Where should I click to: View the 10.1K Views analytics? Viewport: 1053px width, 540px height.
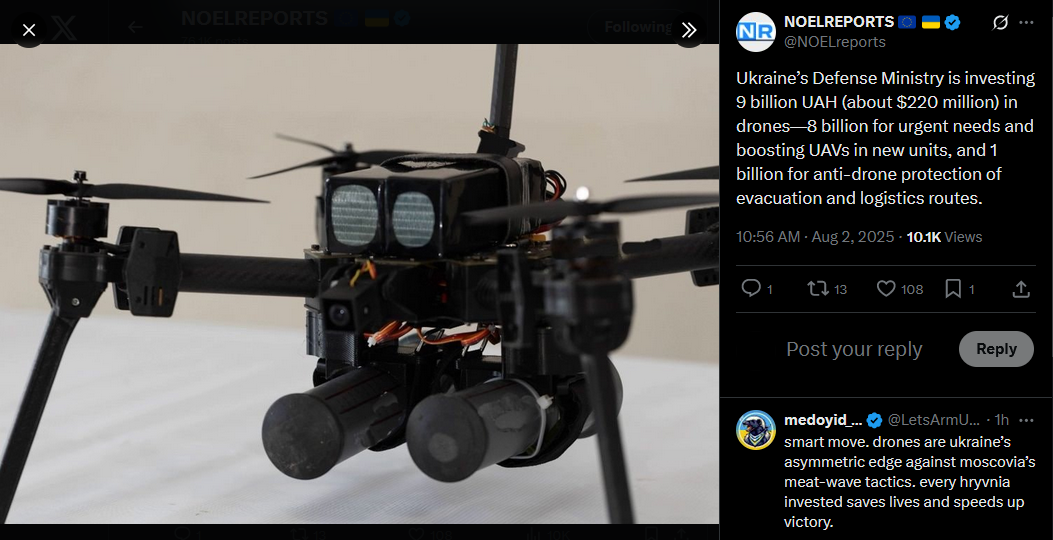(x=944, y=236)
